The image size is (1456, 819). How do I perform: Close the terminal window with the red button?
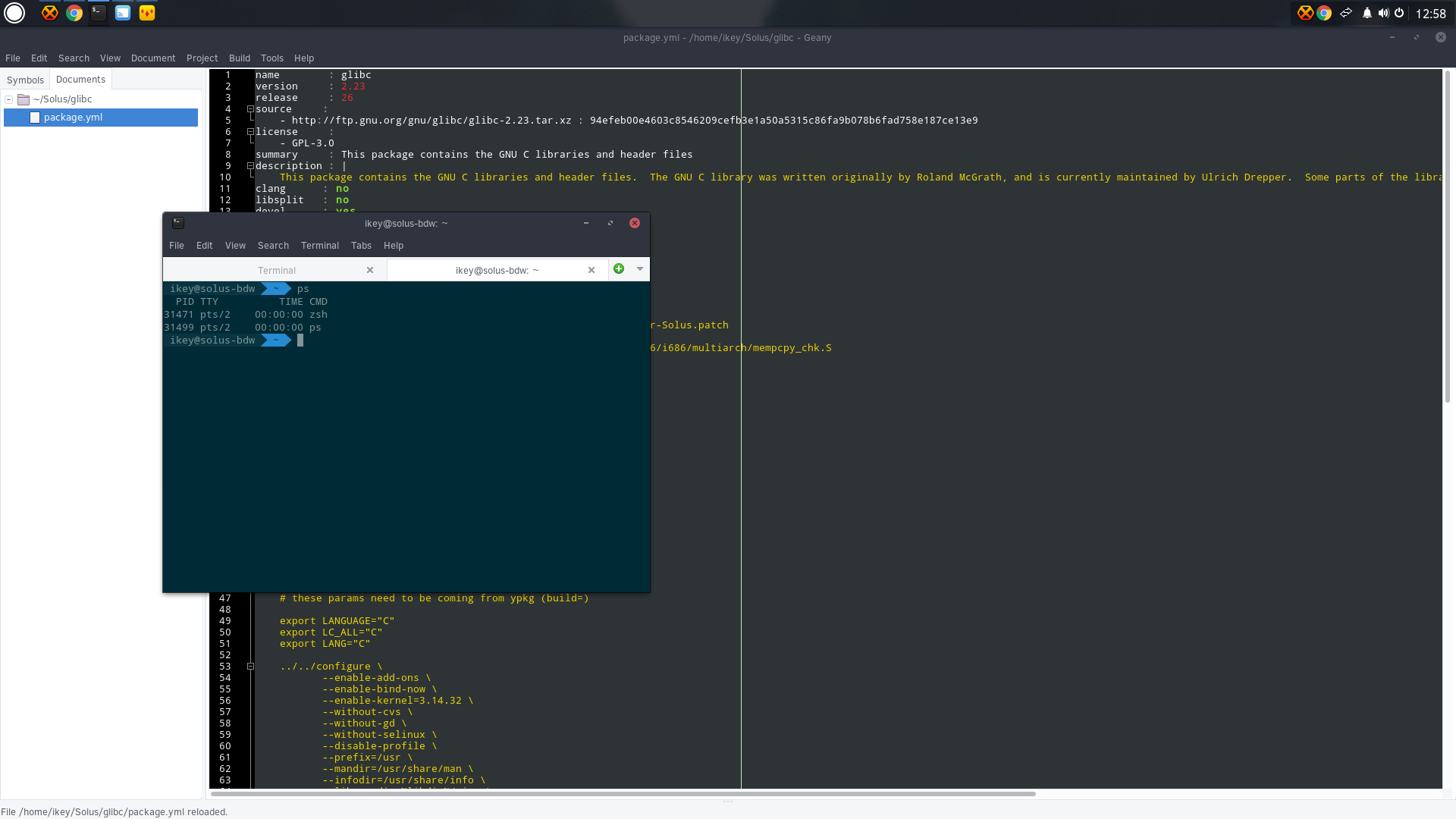(x=635, y=223)
